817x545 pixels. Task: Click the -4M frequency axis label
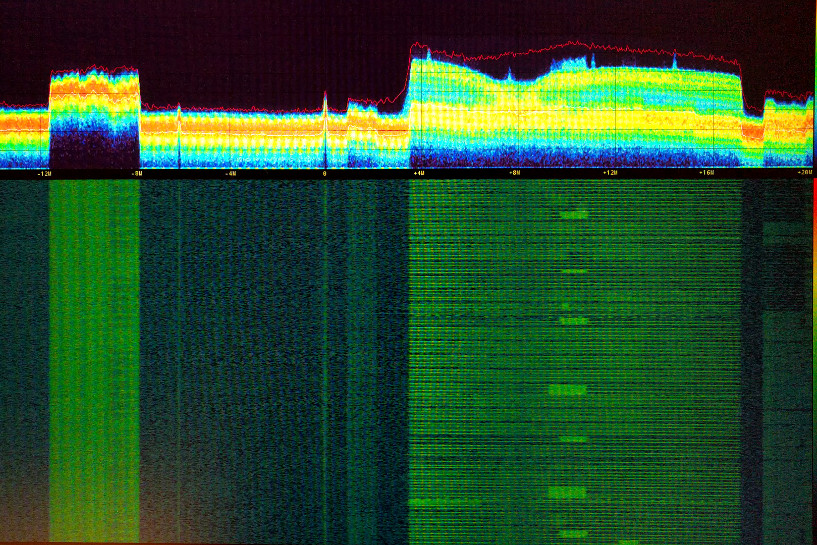click(230, 174)
